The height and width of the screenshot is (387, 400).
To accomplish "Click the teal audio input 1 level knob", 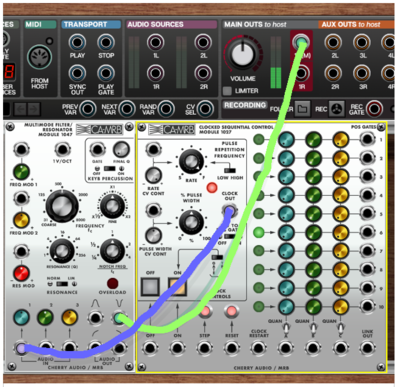I will click(x=21, y=317).
